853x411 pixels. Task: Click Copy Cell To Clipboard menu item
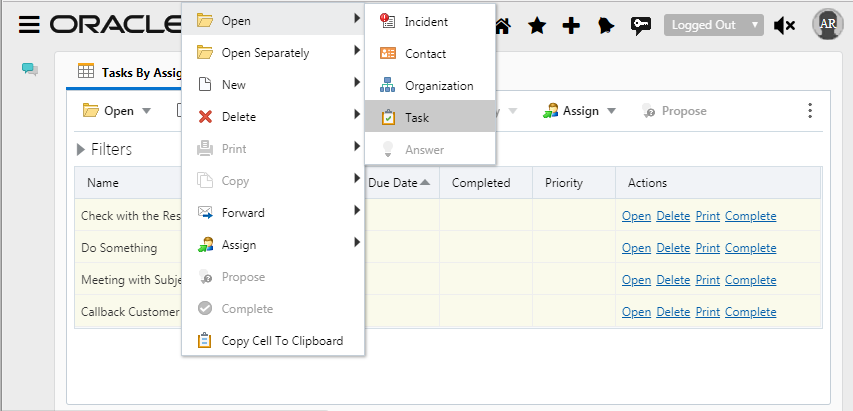click(282, 341)
